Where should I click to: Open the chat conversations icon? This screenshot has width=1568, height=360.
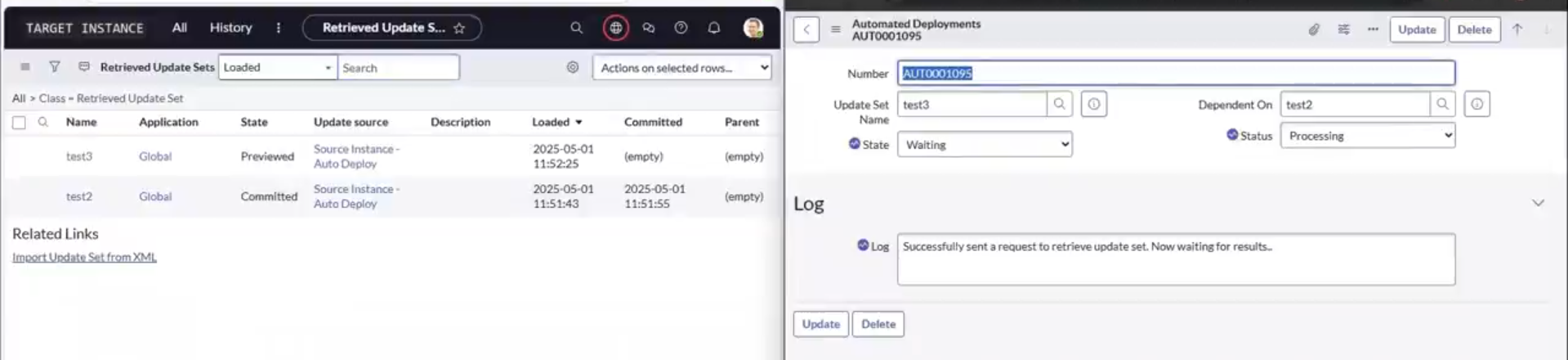pyautogui.click(x=648, y=28)
